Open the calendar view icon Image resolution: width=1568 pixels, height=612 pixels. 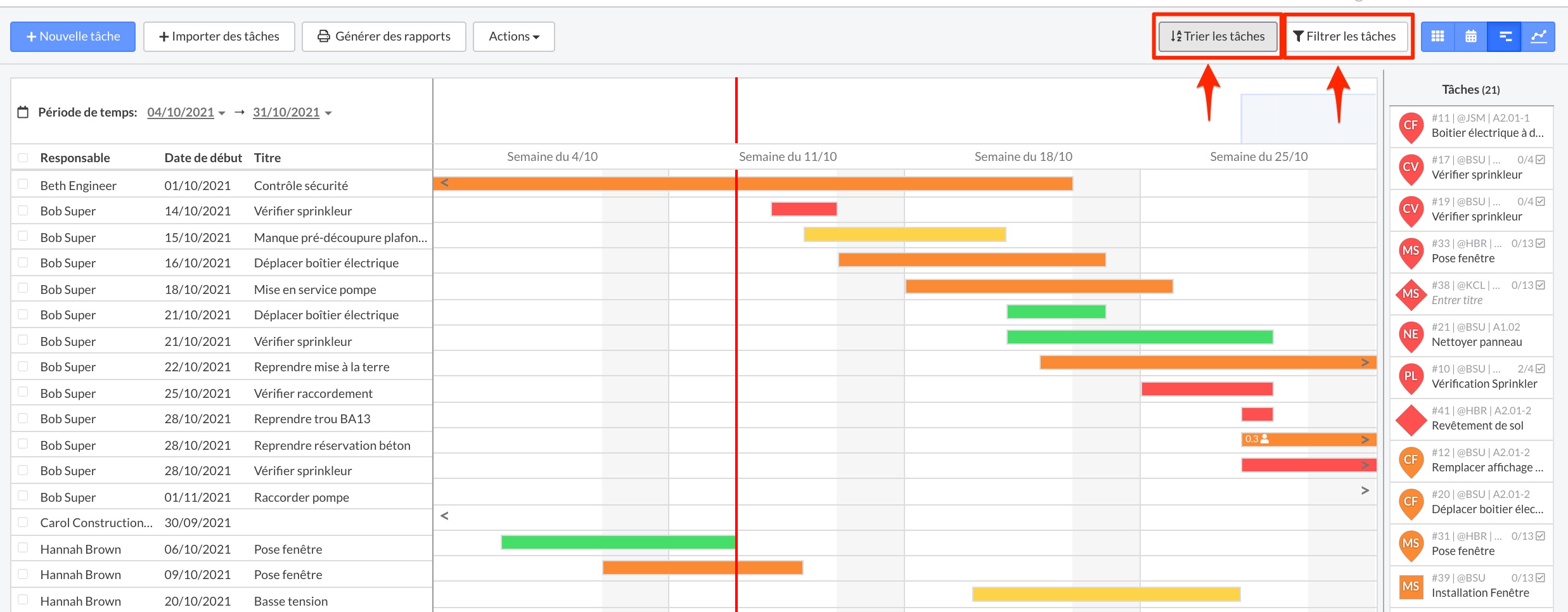click(x=1471, y=37)
